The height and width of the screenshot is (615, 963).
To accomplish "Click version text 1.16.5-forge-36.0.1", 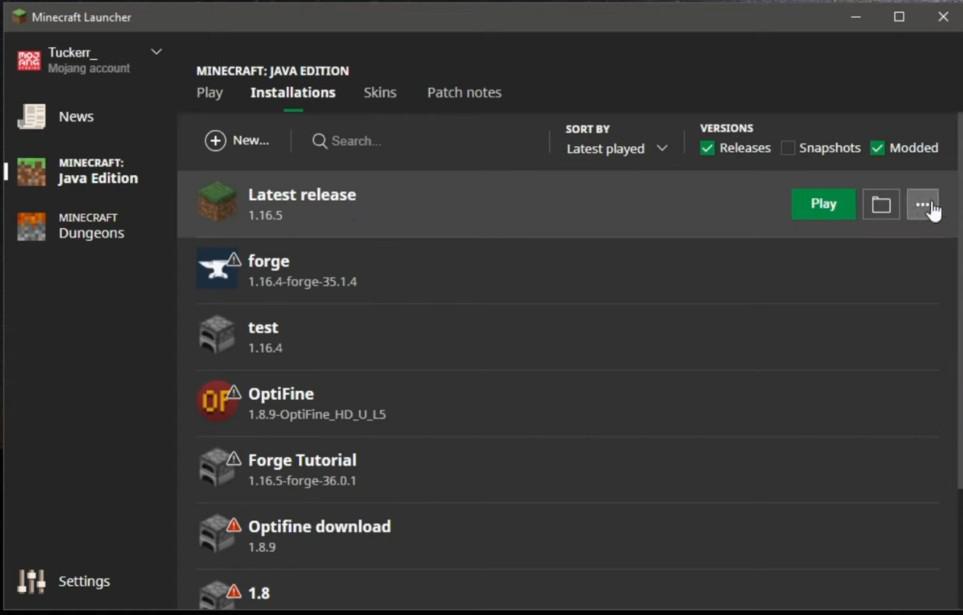I will click(302, 481).
